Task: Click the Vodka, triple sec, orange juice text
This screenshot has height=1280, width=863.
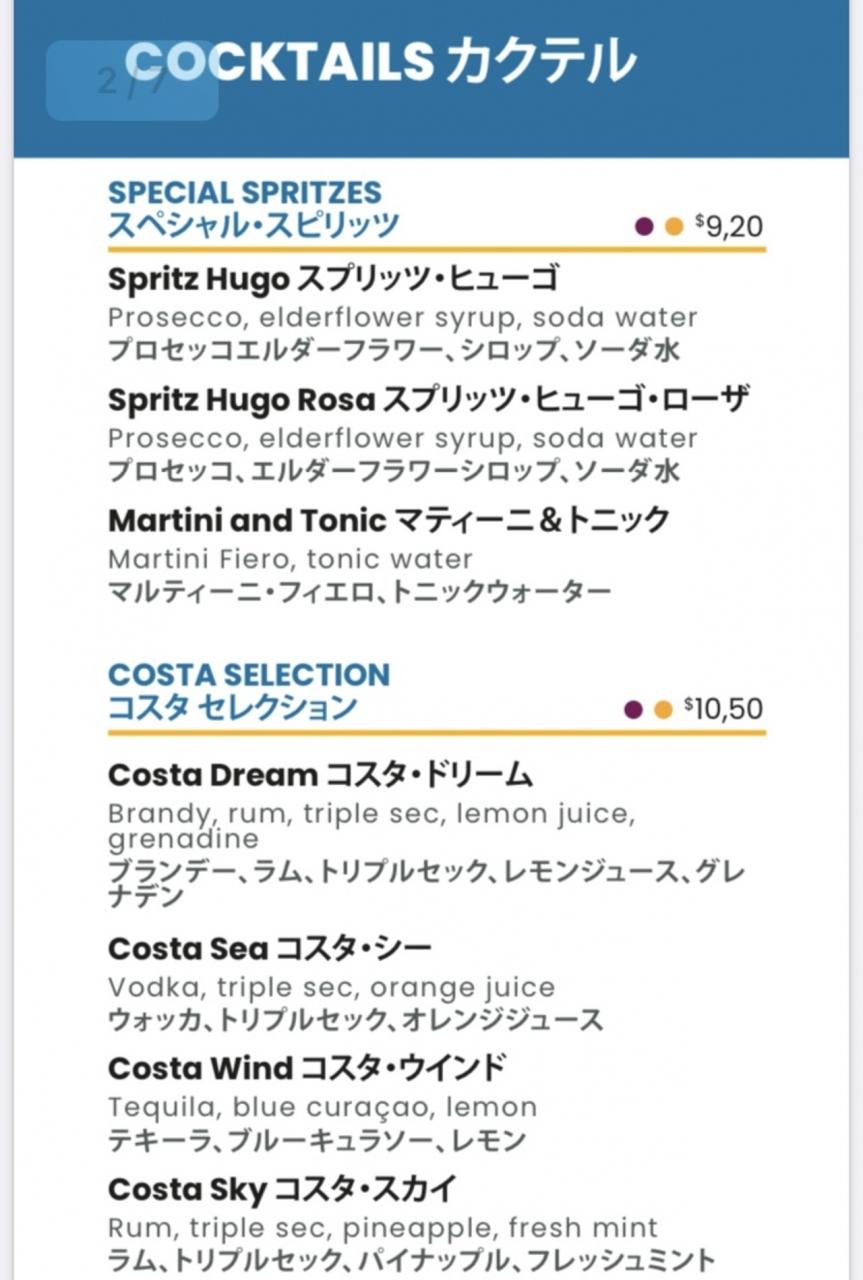Action: 331,988
